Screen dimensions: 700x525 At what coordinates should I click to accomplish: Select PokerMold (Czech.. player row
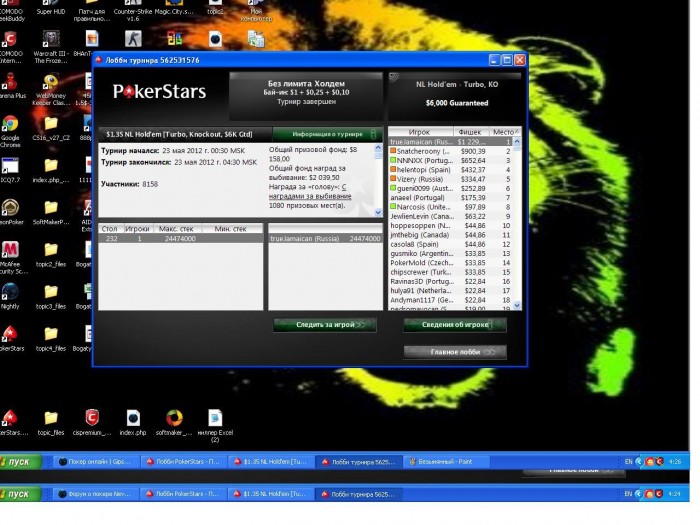click(x=450, y=263)
